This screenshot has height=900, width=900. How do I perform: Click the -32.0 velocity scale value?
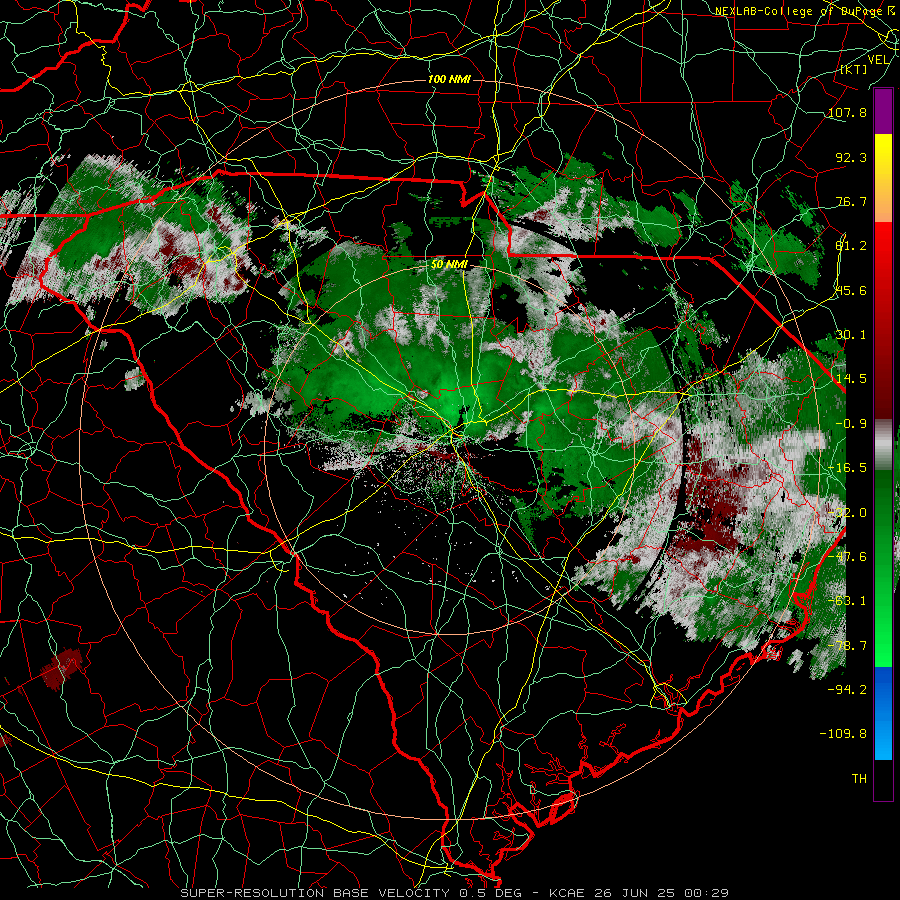click(847, 513)
